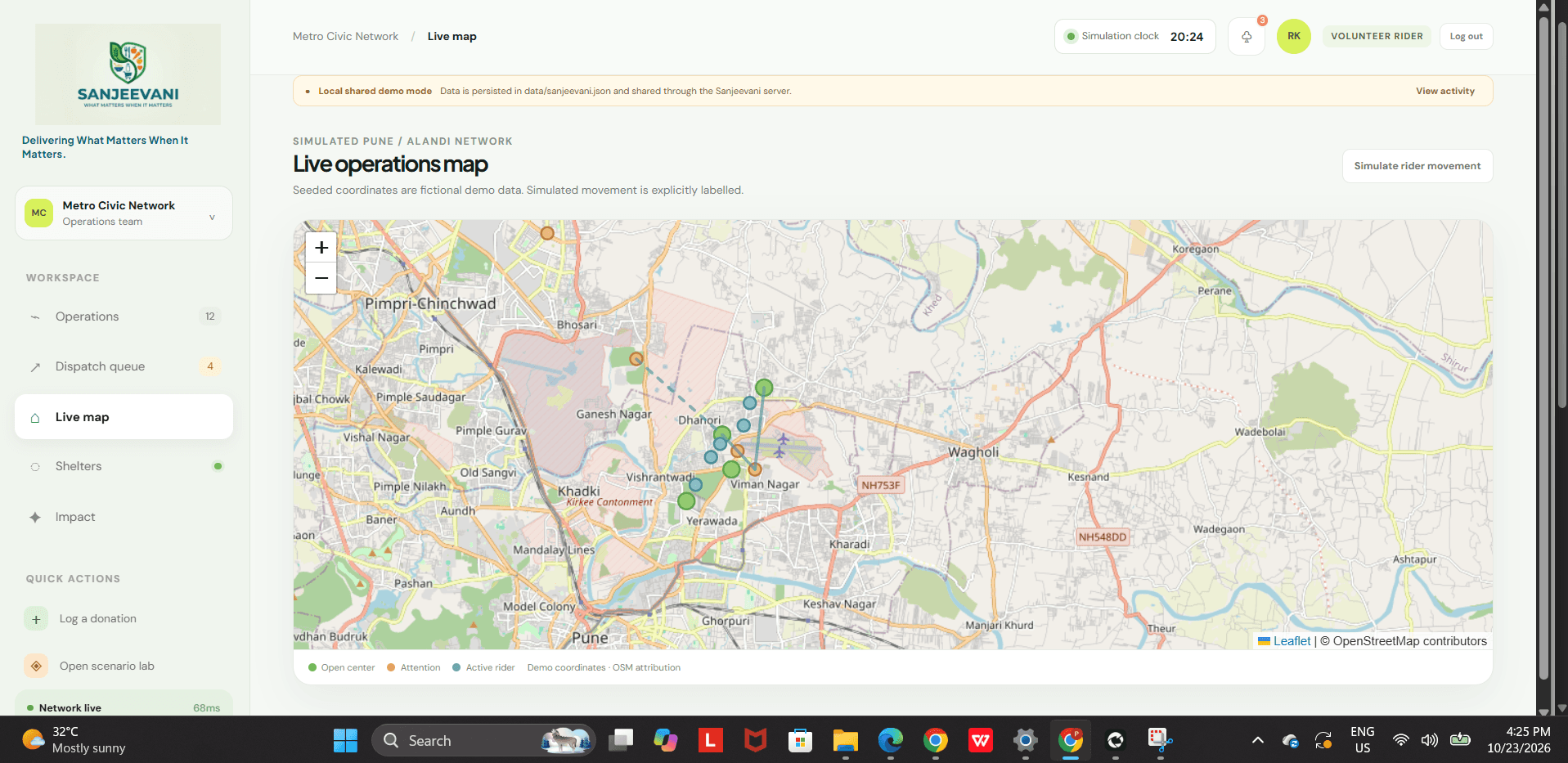The height and width of the screenshot is (763, 1568).
Task: Open the Leaflet attribution link
Action: pyautogui.click(x=1292, y=641)
